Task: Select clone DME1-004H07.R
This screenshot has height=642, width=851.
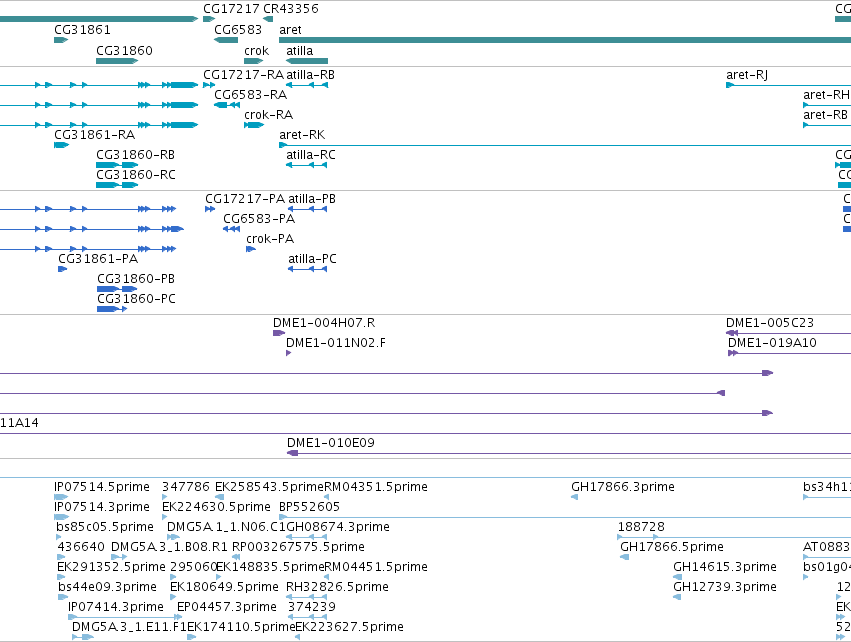Action: [279, 333]
